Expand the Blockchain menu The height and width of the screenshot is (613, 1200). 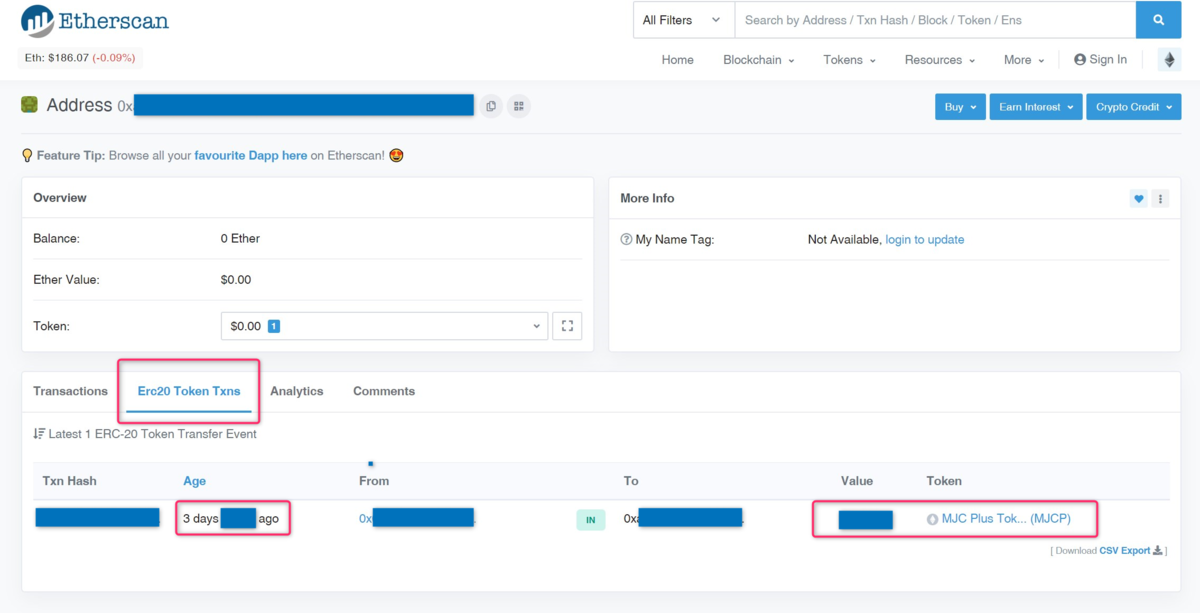pyautogui.click(x=758, y=60)
